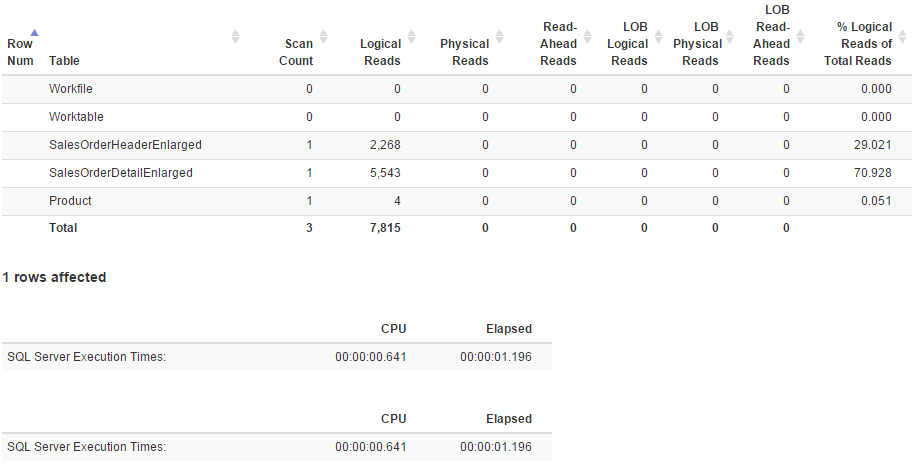The width and height of the screenshot is (918, 464).
Task: Click Read-Ahead Reads sort arrows
Action: click(x=587, y=36)
